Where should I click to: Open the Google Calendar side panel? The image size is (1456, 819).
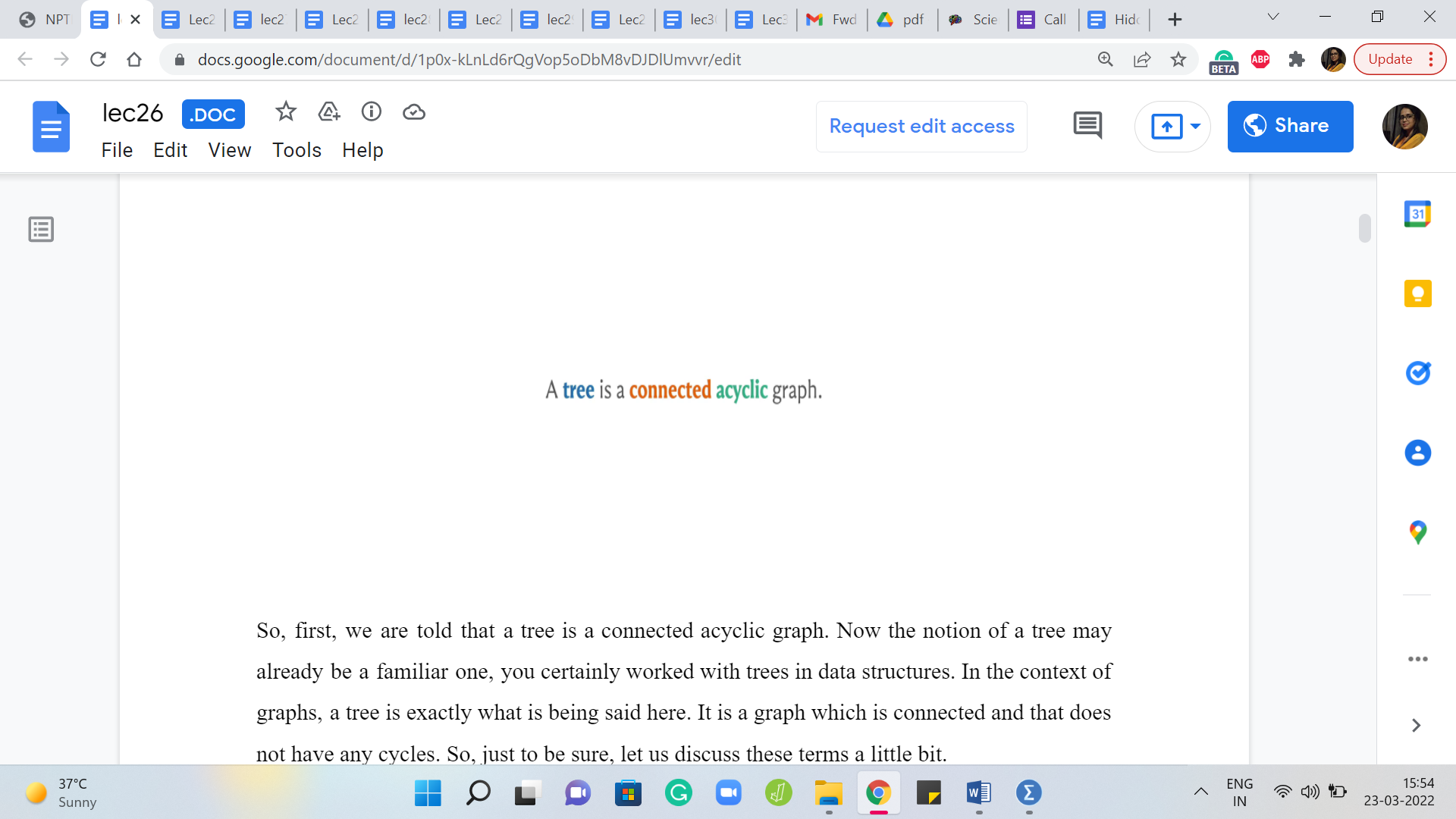pos(1417,214)
